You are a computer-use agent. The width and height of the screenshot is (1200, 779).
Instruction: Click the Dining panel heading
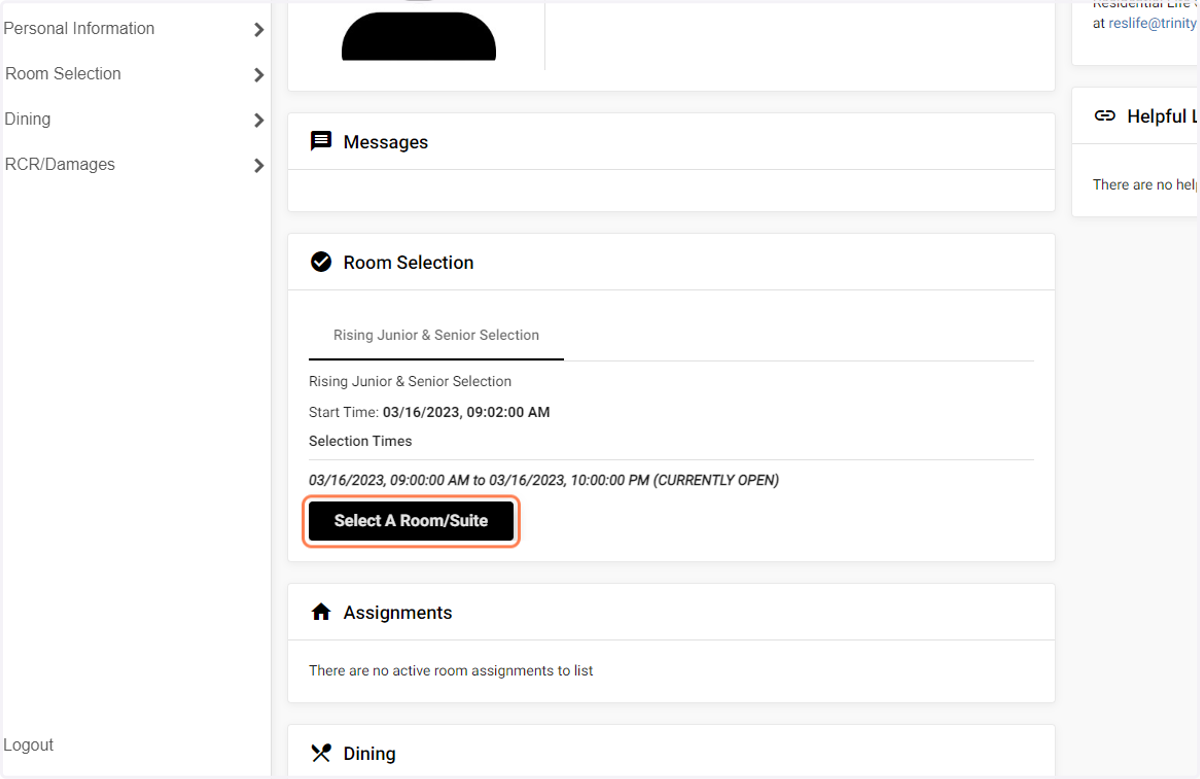tap(369, 754)
